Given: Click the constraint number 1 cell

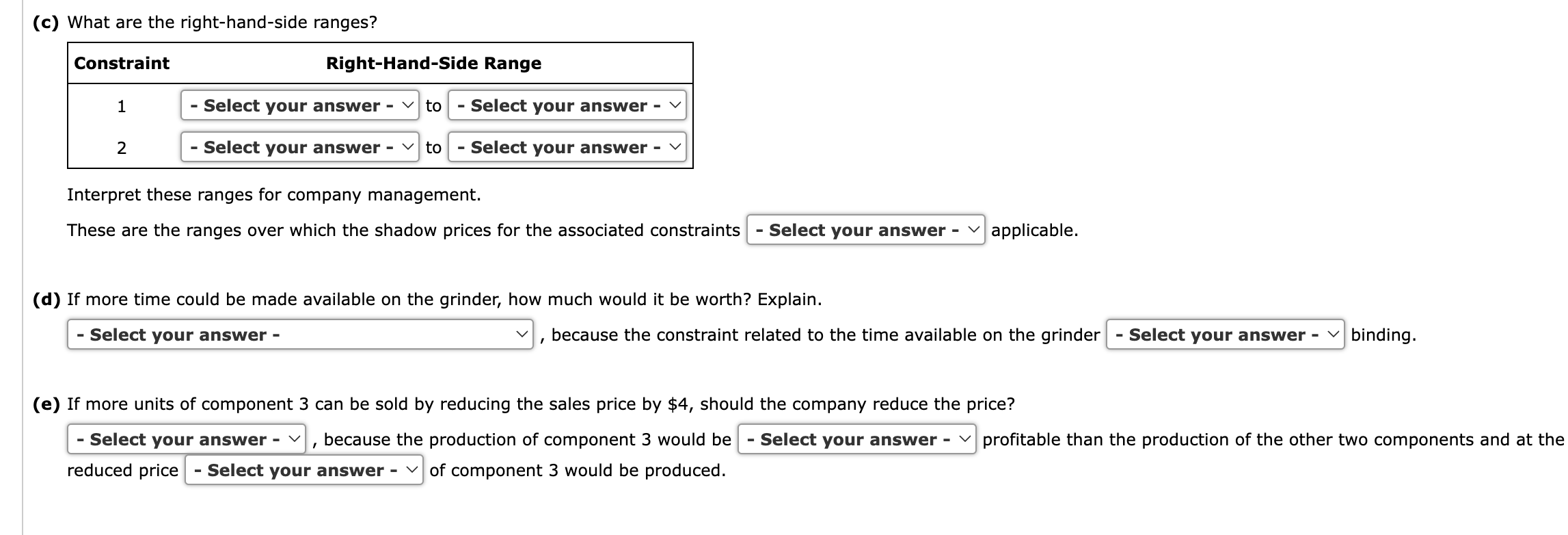Looking at the screenshot, I should coord(122,106).
